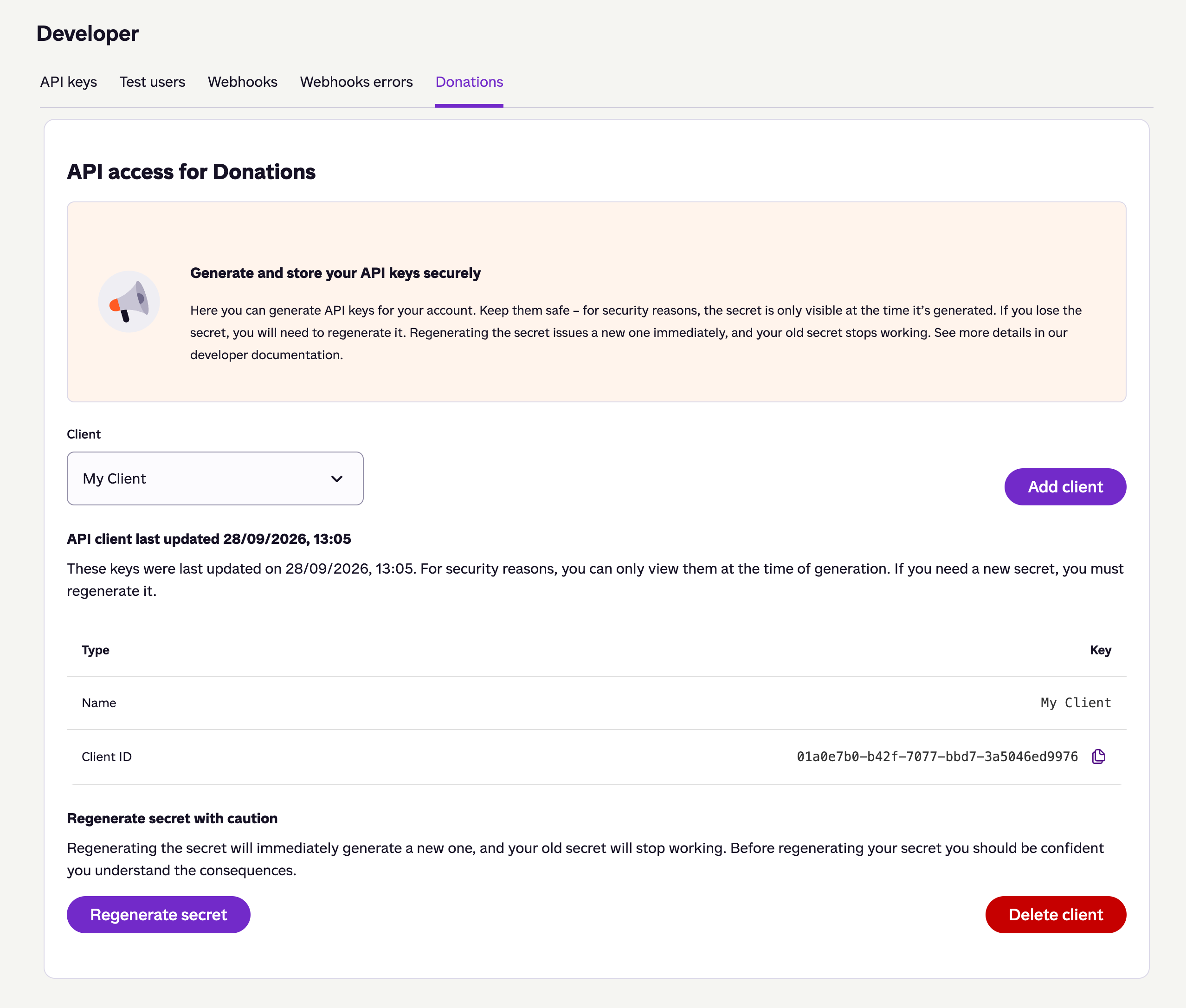
Task: Click 'Regenerate secret with caution' heading
Action: 173,818
